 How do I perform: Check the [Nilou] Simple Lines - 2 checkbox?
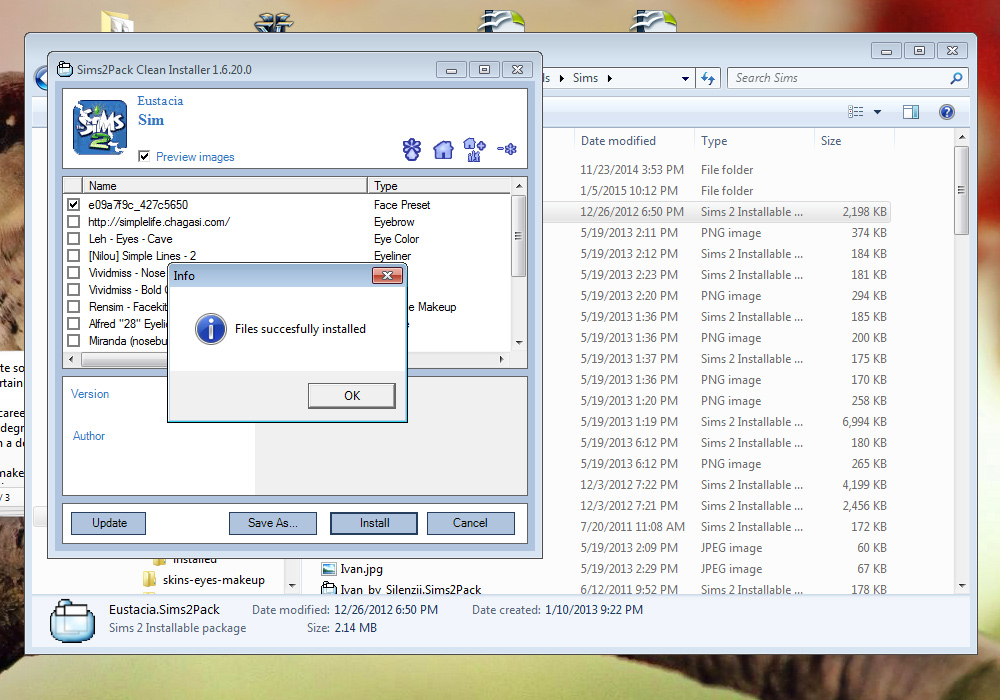click(73, 256)
